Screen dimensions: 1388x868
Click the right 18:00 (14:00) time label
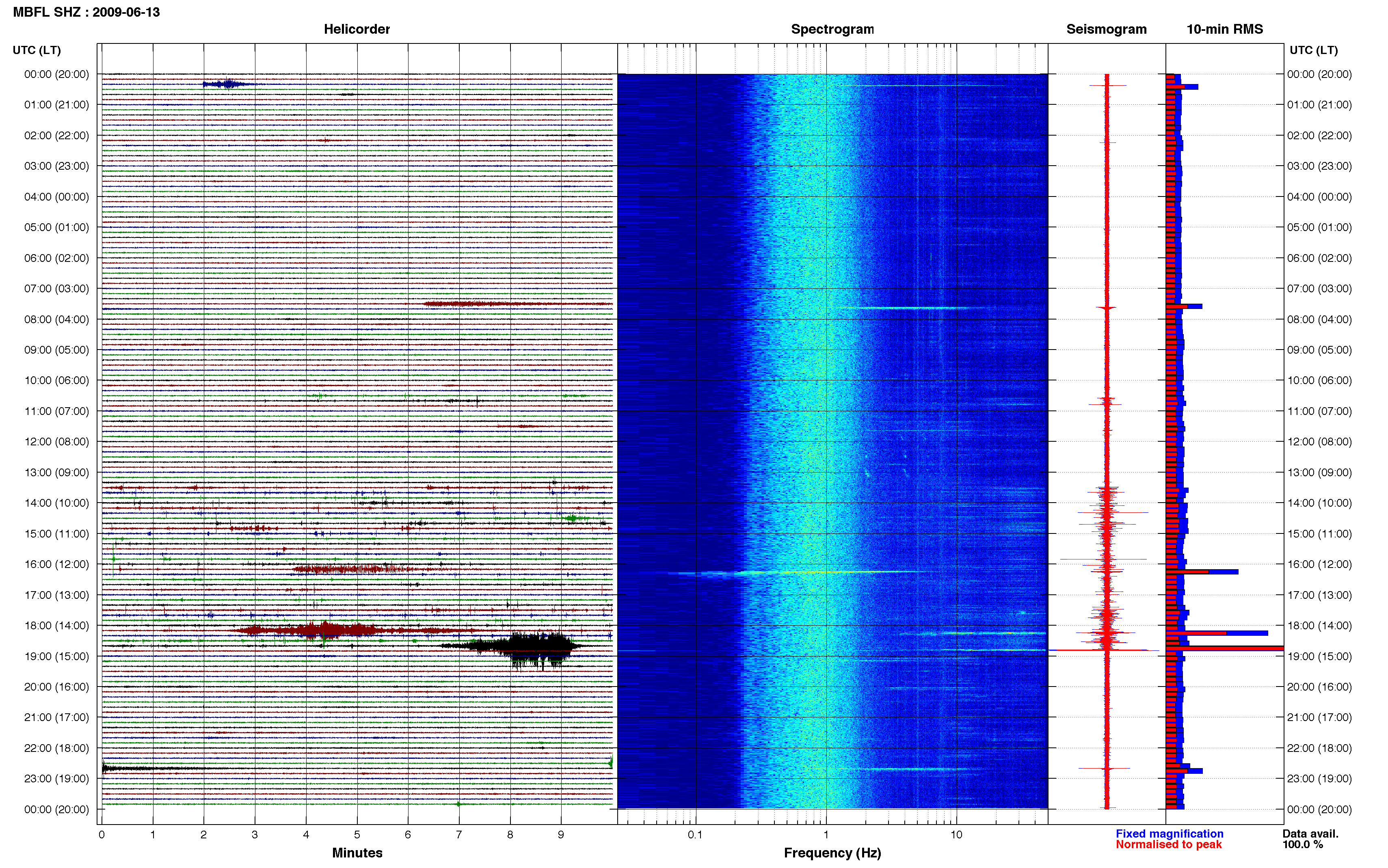coord(1319,625)
